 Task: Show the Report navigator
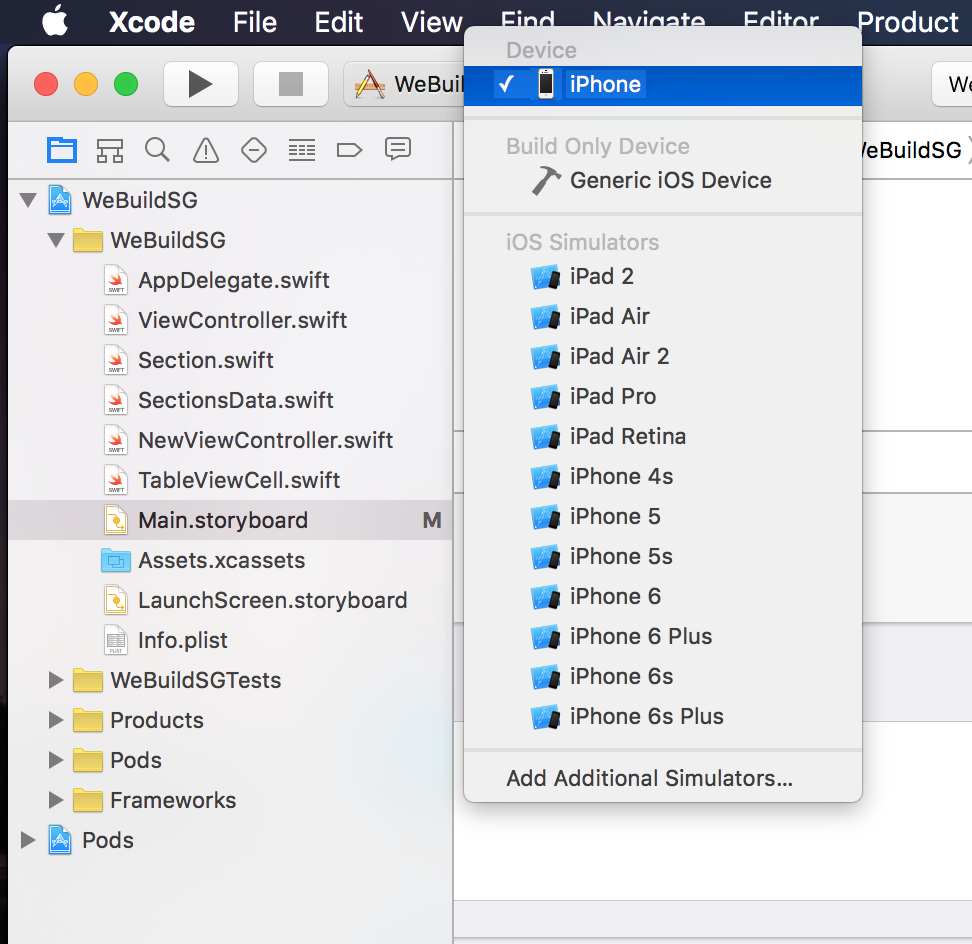(x=398, y=149)
